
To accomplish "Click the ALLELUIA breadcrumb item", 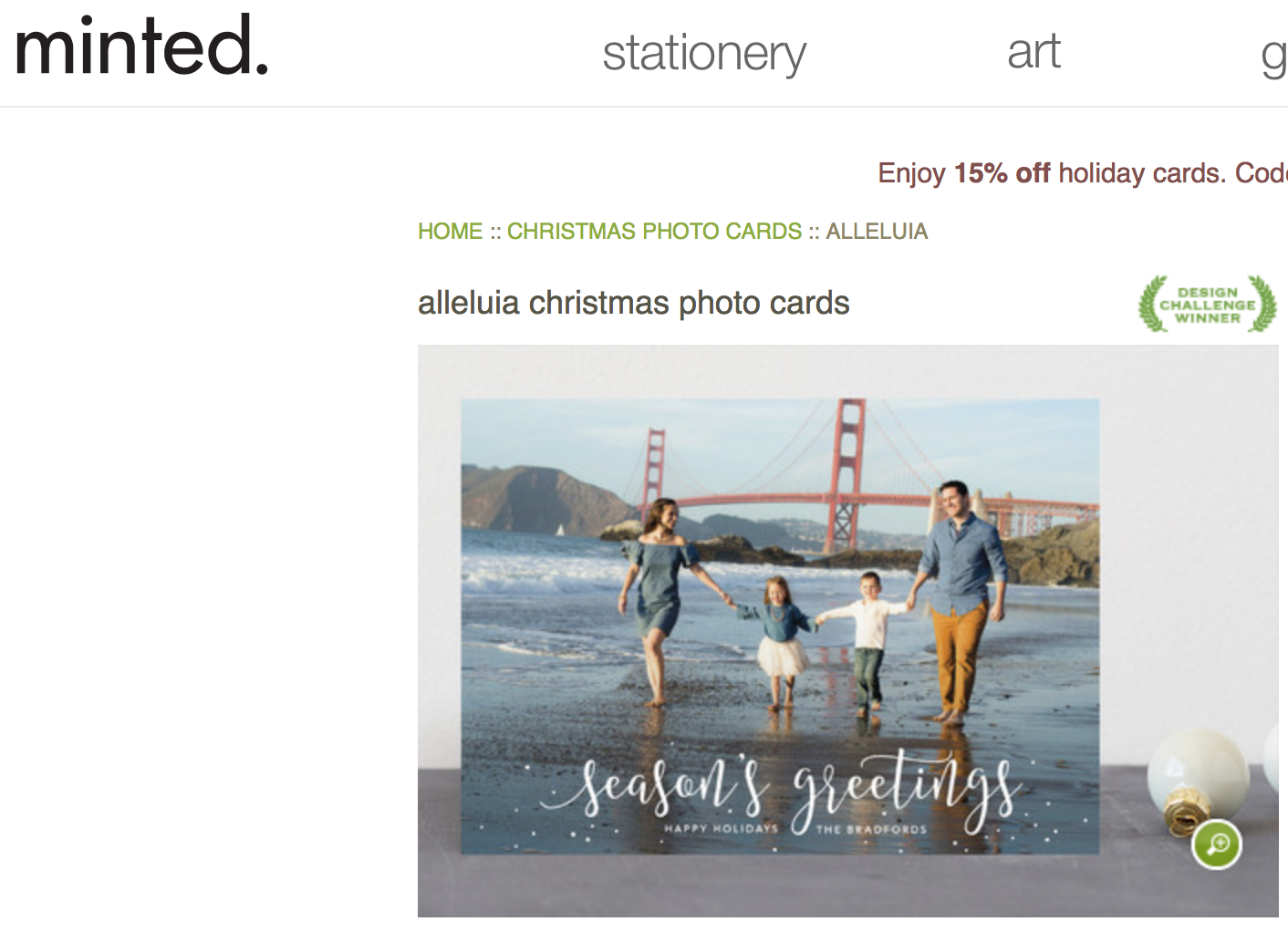I will pos(877,232).
